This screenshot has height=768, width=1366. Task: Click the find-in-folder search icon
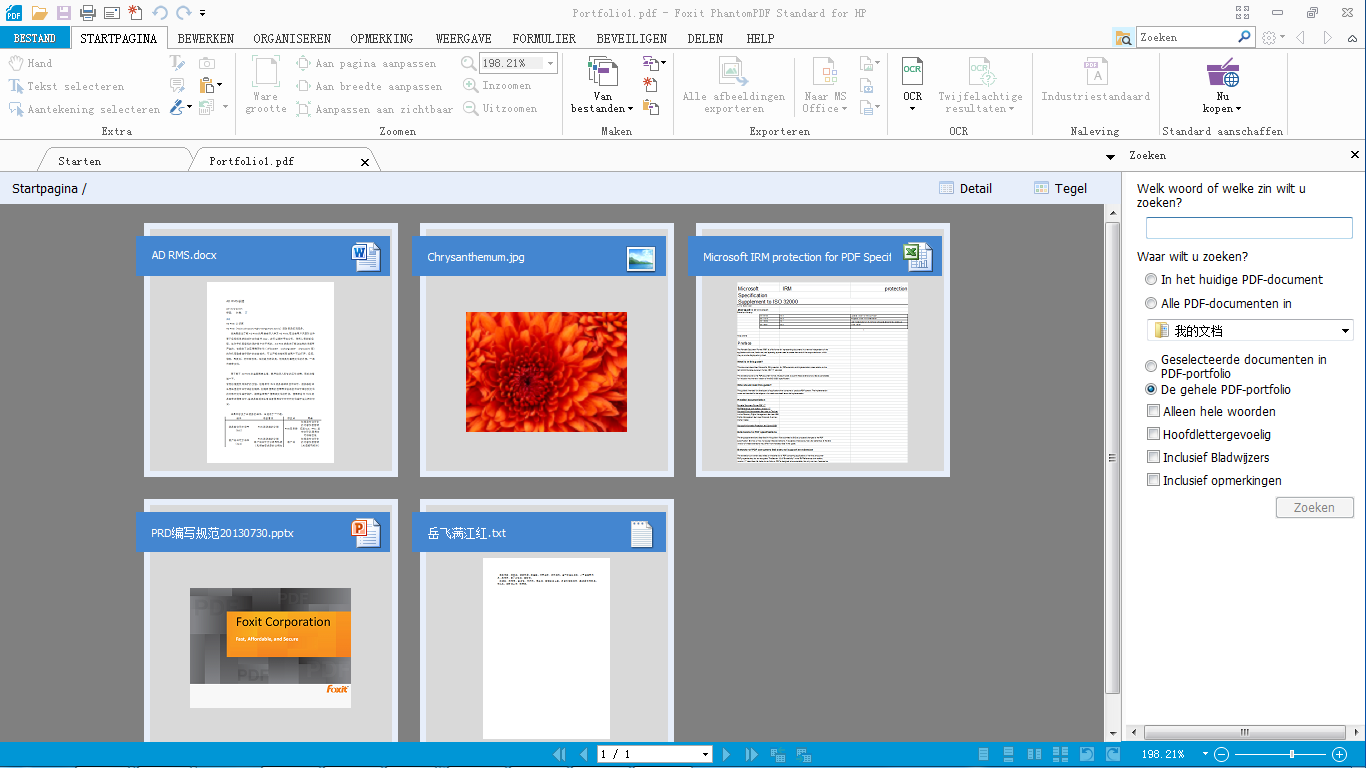[1124, 38]
